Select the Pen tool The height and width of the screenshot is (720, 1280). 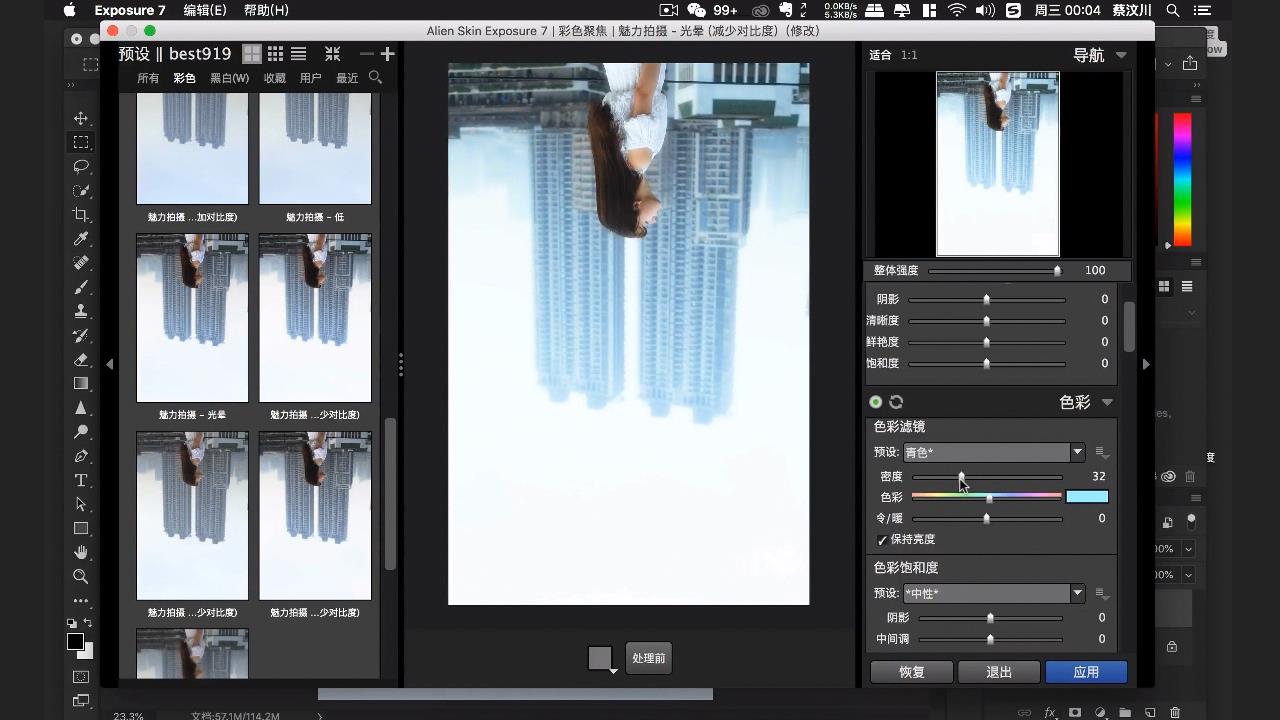[x=81, y=456]
